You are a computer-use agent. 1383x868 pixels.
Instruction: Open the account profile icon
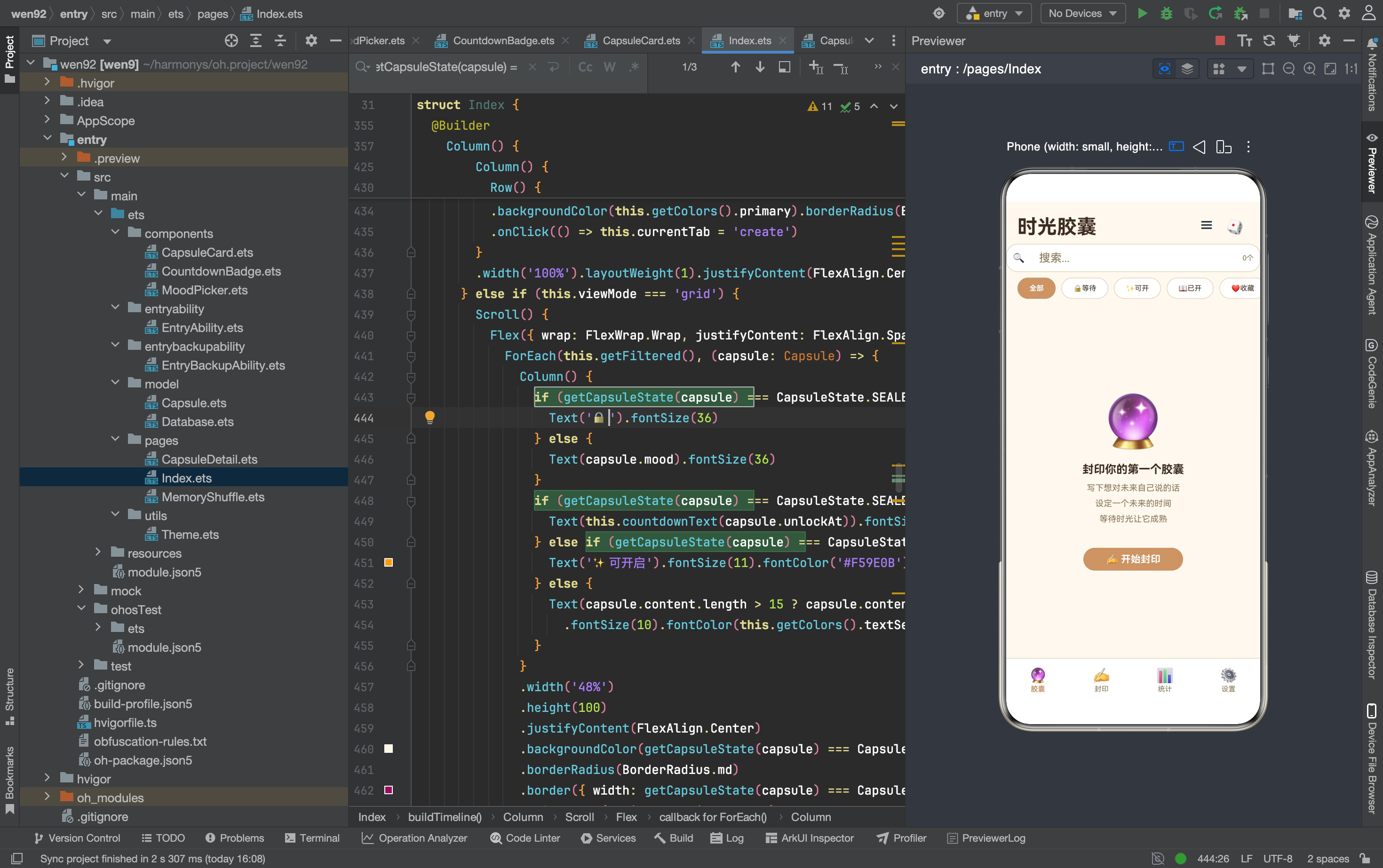click(1368, 14)
